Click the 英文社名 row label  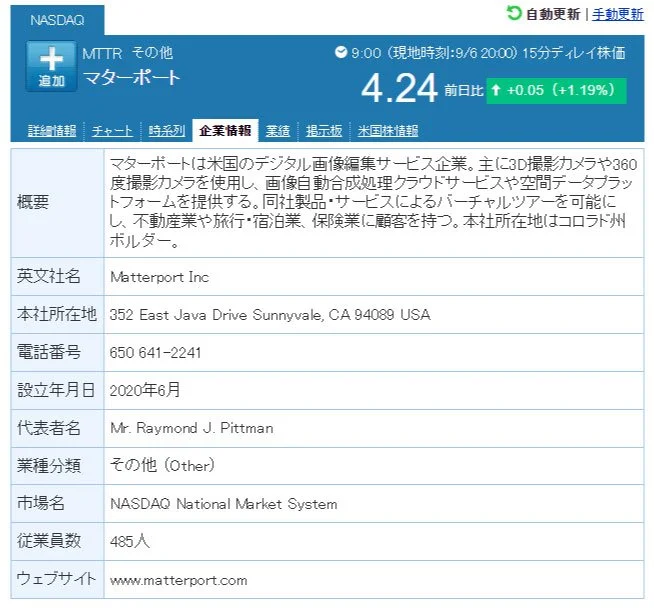(48, 276)
